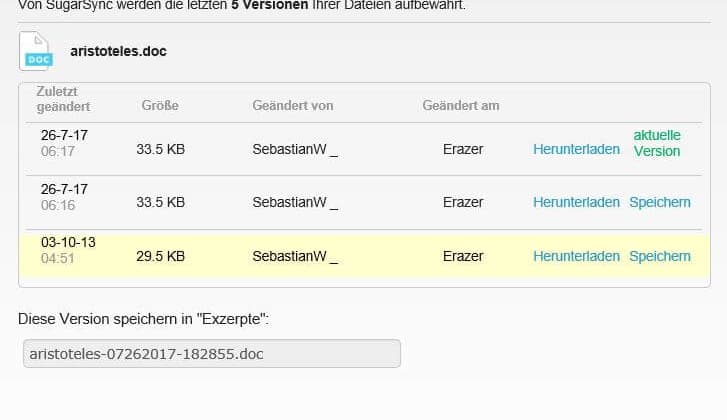Download the 06:16 version via Herunterladen
The height and width of the screenshot is (420, 727).
coord(576,202)
